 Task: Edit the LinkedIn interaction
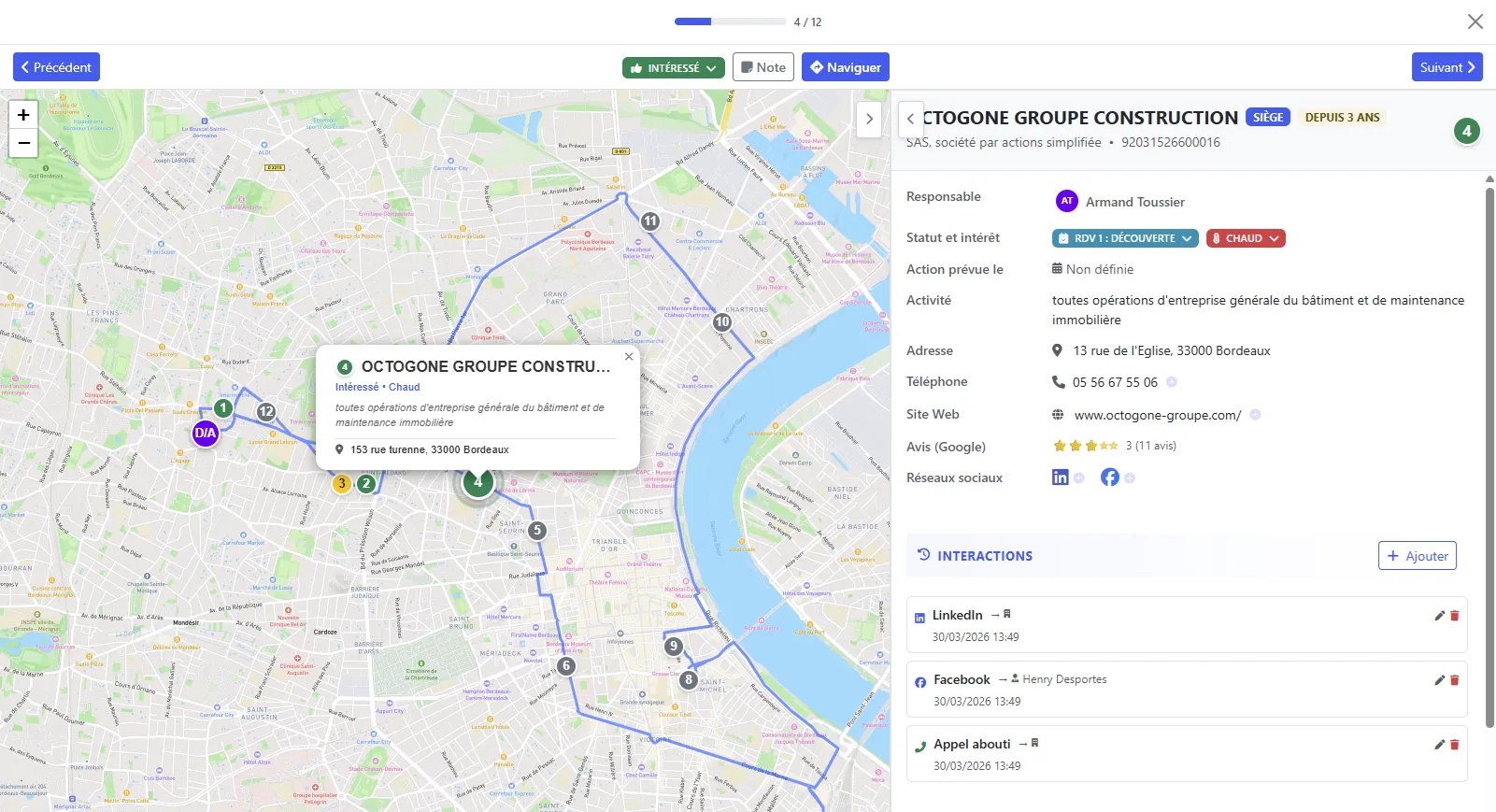click(x=1439, y=616)
